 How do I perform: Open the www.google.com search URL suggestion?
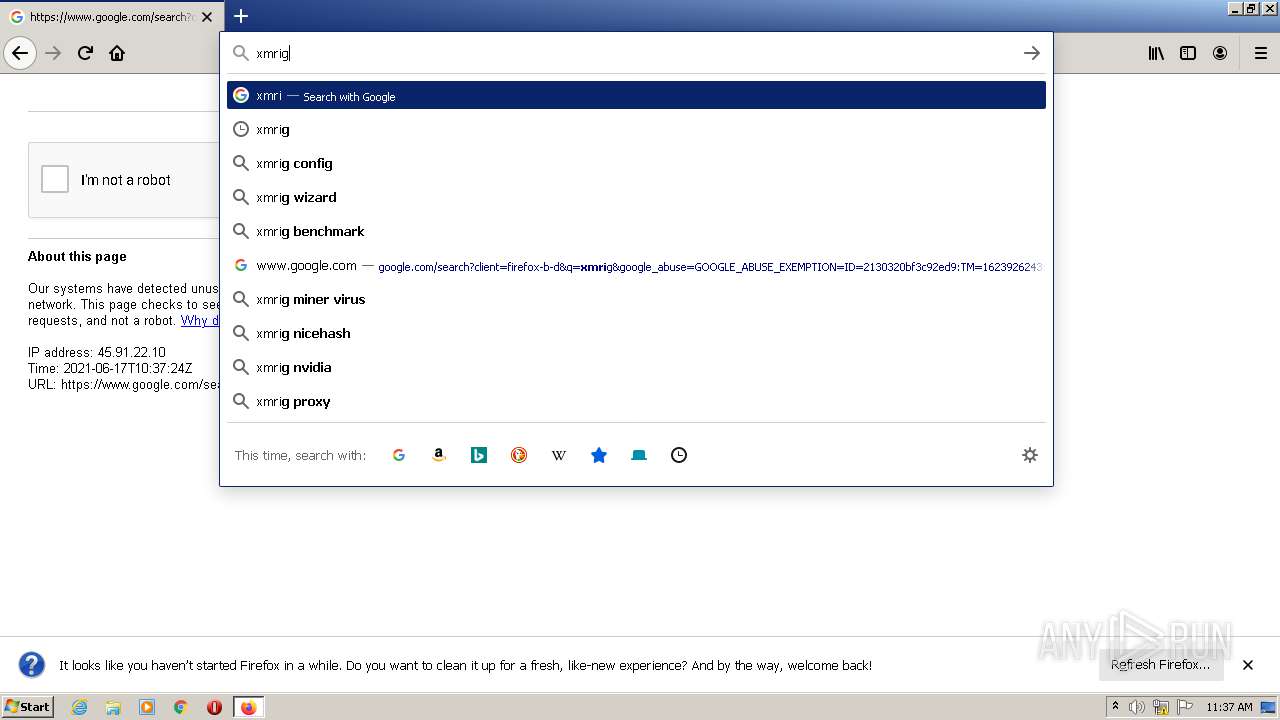click(x=636, y=265)
